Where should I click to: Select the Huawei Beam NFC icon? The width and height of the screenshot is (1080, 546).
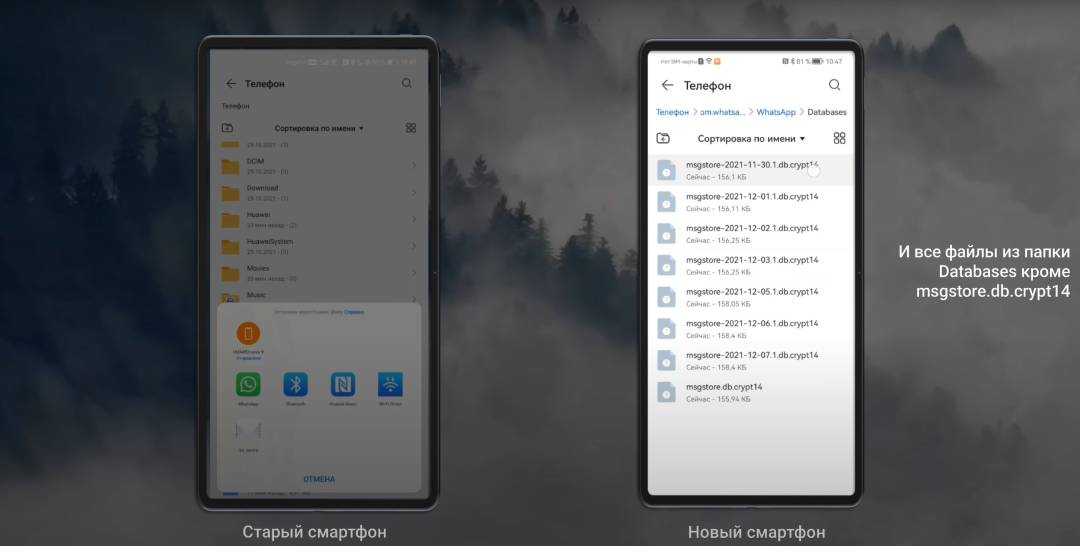(x=343, y=384)
